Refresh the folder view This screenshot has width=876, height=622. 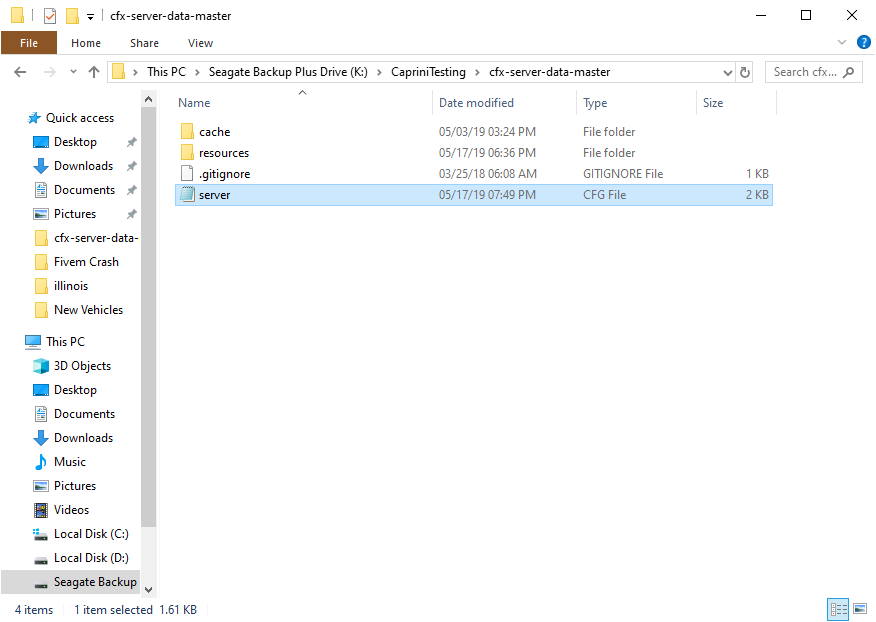745,73
